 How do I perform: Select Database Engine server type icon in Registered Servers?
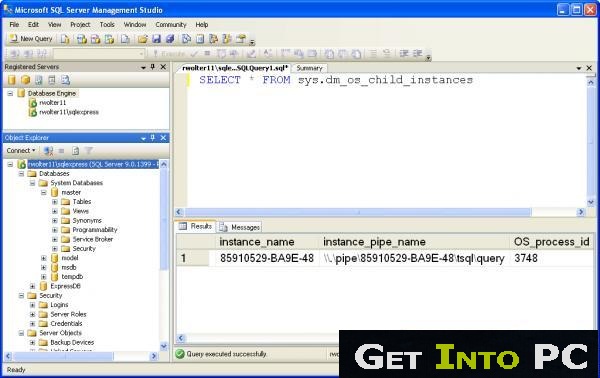(x=12, y=80)
